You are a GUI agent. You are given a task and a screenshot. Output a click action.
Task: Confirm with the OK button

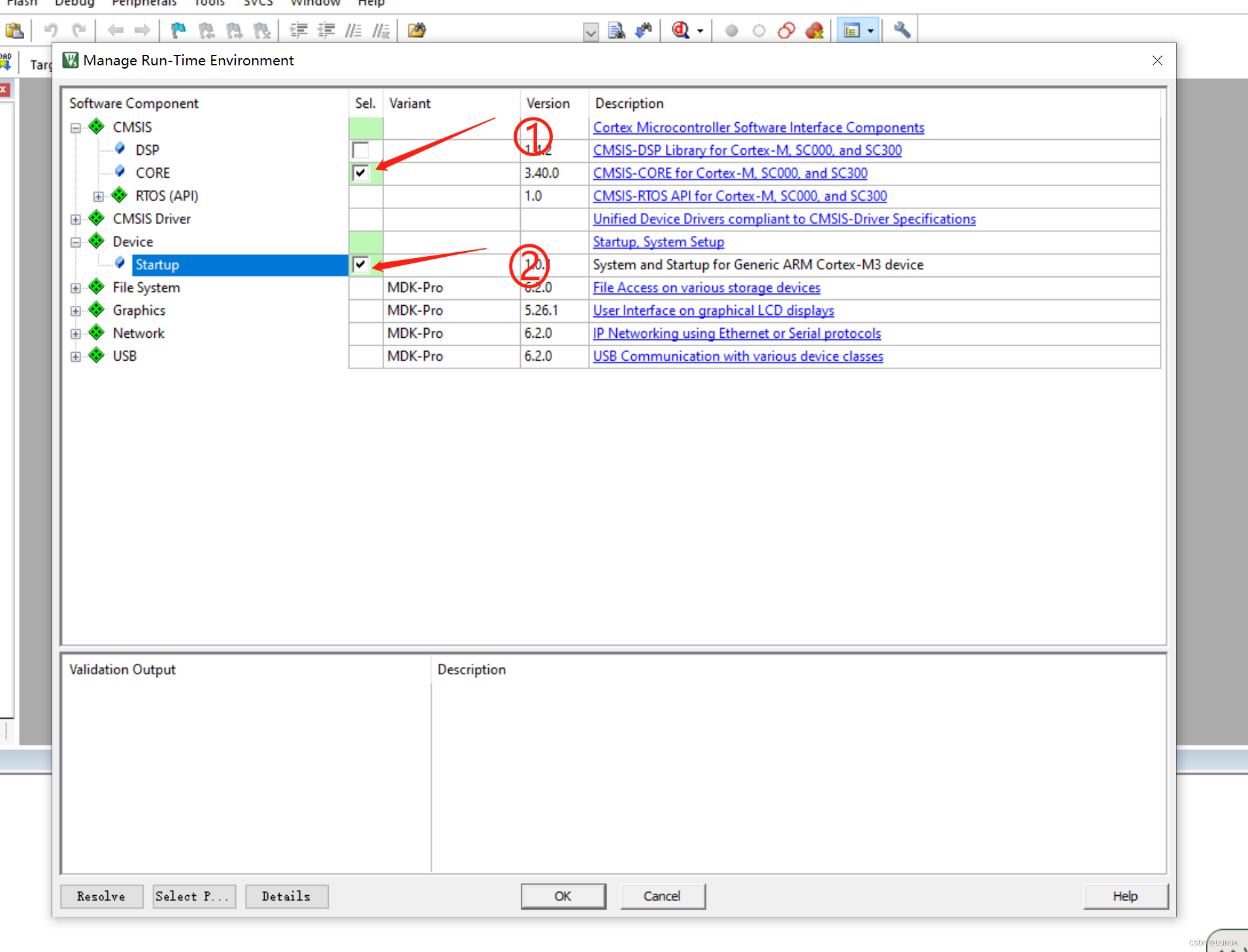pos(563,896)
